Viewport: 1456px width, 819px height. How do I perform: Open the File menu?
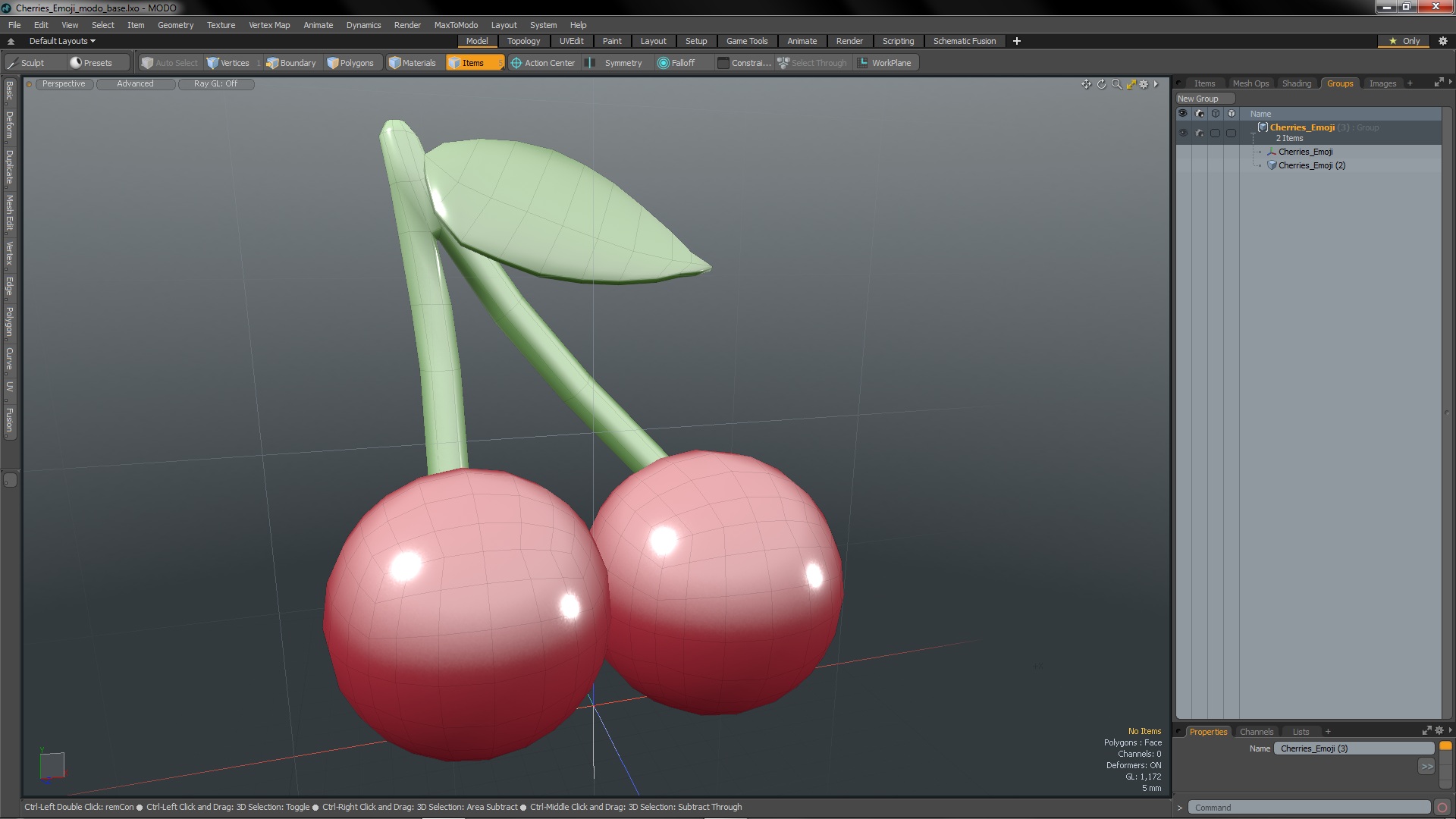point(14,25)
